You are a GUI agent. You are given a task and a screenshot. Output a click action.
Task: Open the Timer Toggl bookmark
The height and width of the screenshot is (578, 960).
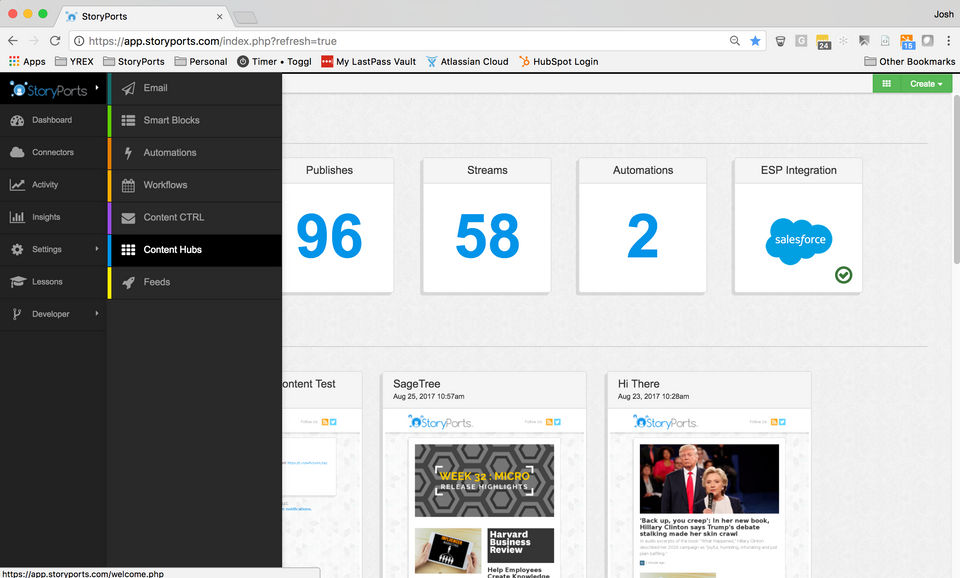(x=274, y=62)
